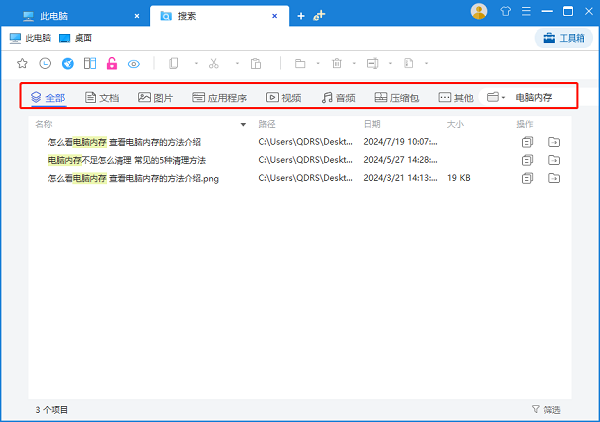
Task: Expand the 名称 column dropdown arrow
Action: [243, 125]
